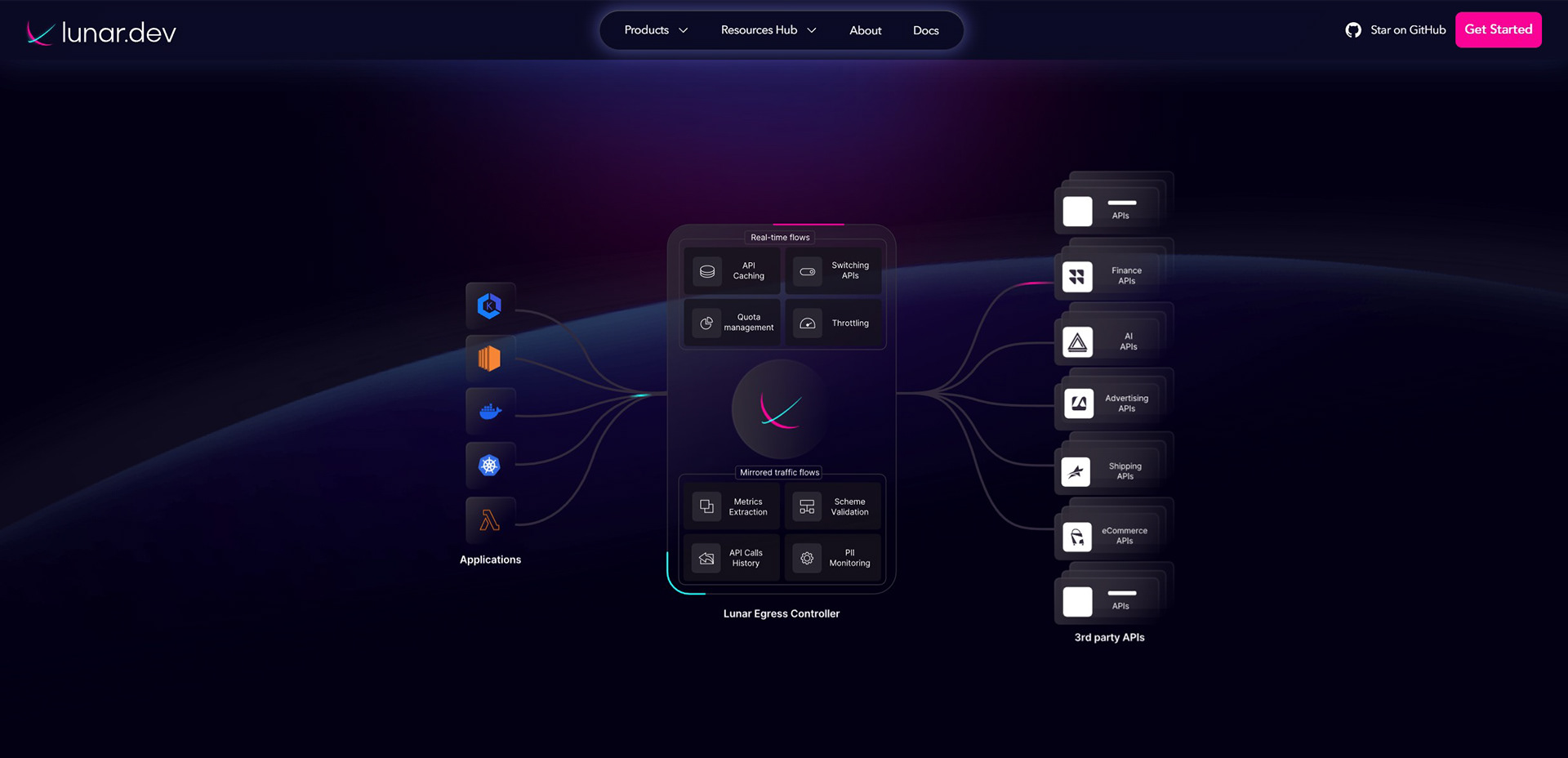The height and width of the screenshot is (758, 1568).
Task: Click the PII Monitoring label
Action: coord(850,558)
